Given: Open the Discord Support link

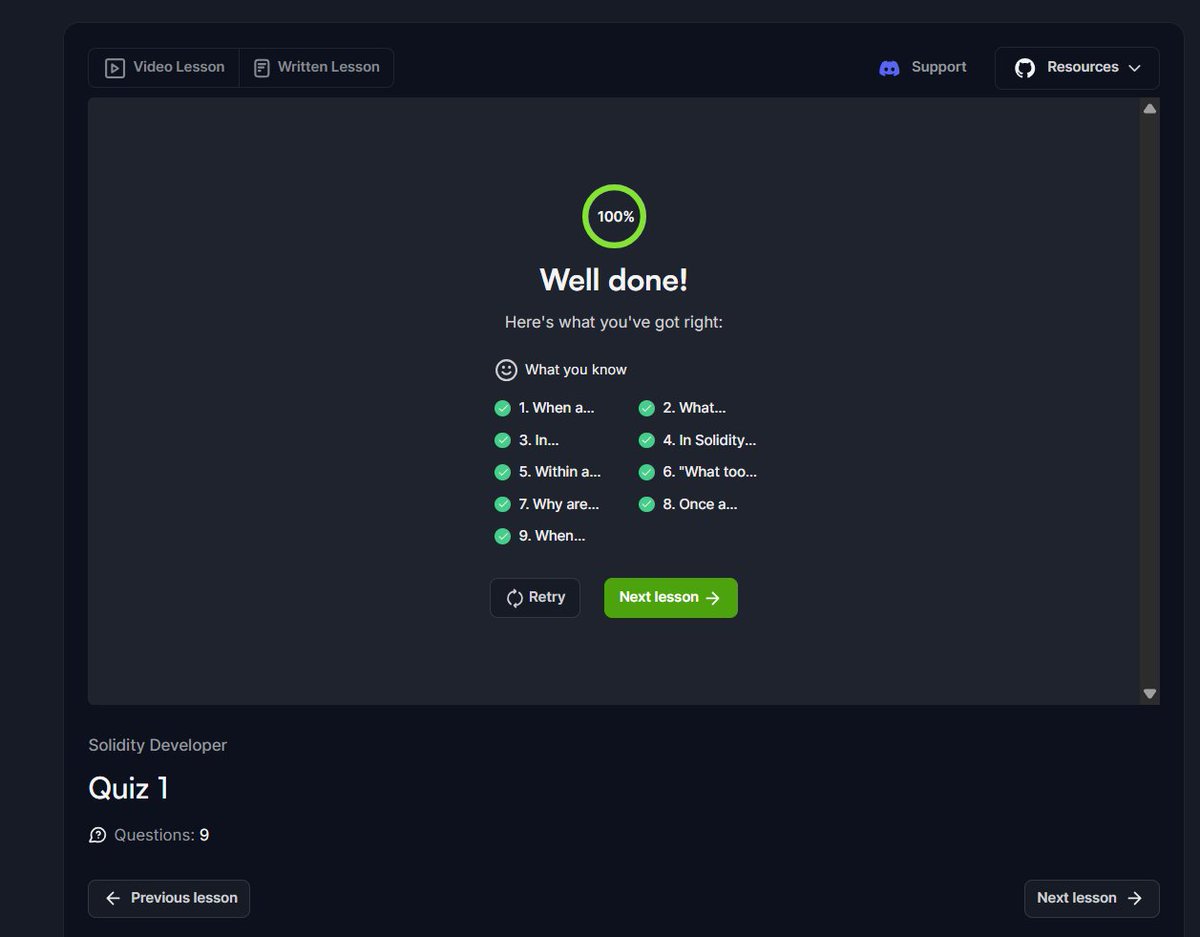Looking at the screenshot, I should 922,67.
